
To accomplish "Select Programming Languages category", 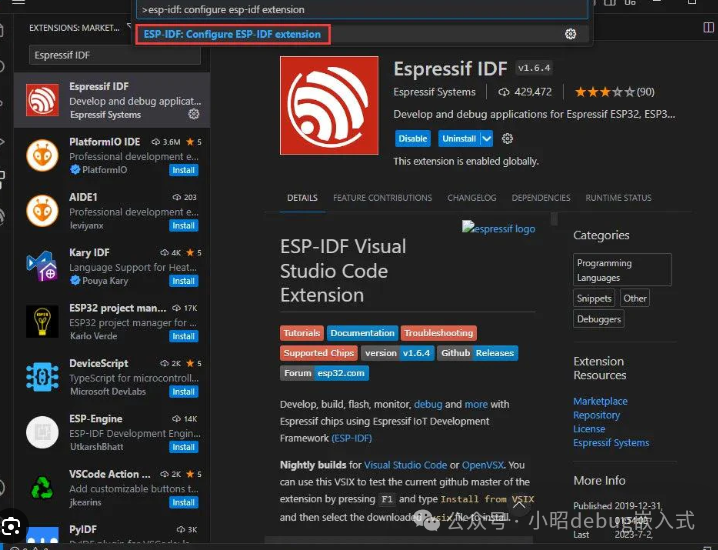I will (x=622, y=270).
